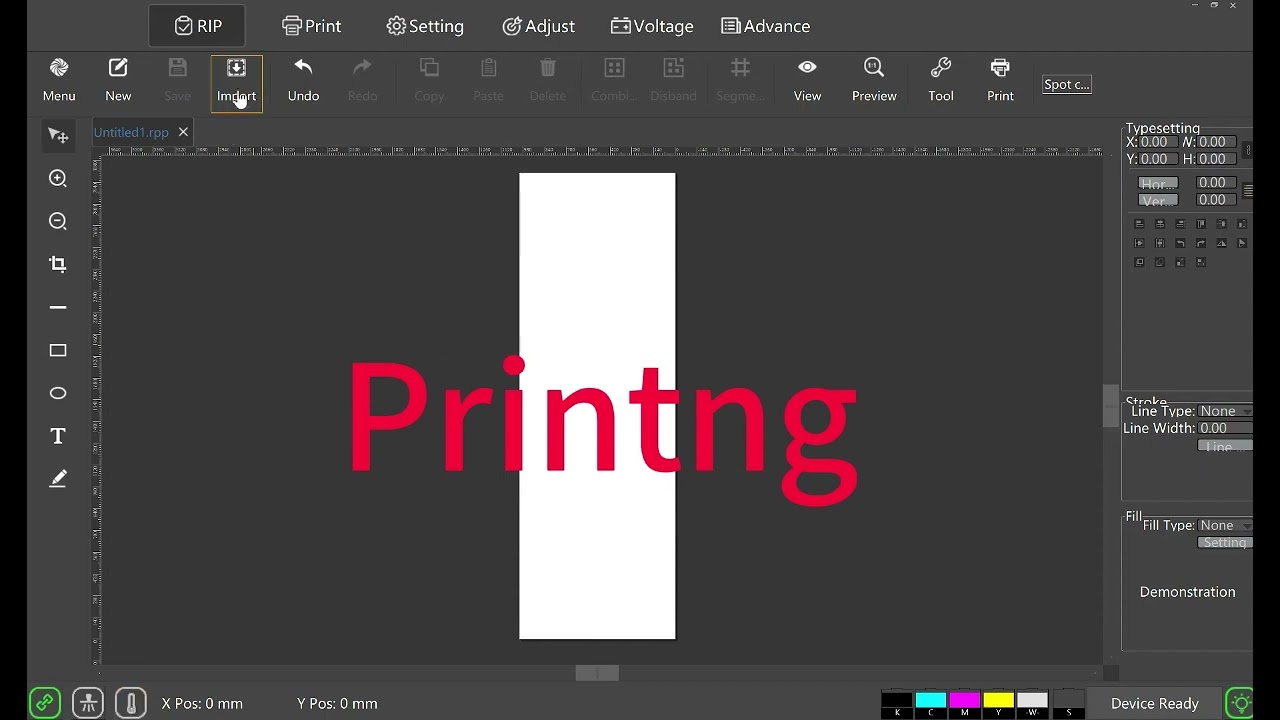
Task: Click the Demonstration label
Action: point(1187,592)
